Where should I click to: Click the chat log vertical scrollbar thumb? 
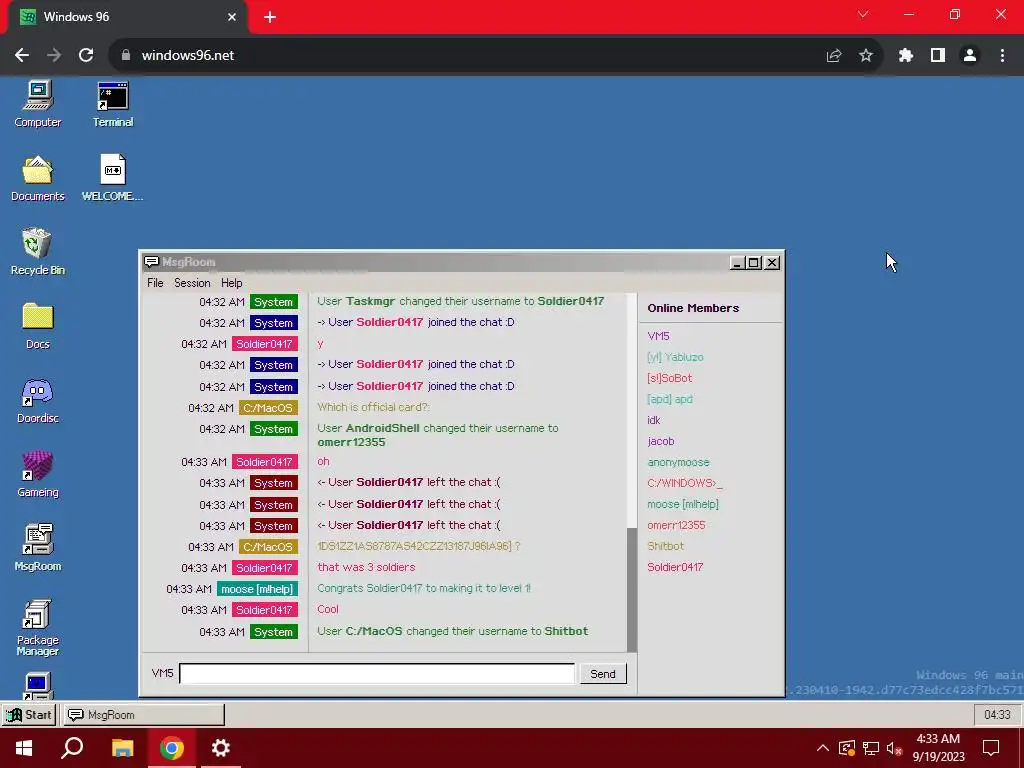(x=632, y=589)
